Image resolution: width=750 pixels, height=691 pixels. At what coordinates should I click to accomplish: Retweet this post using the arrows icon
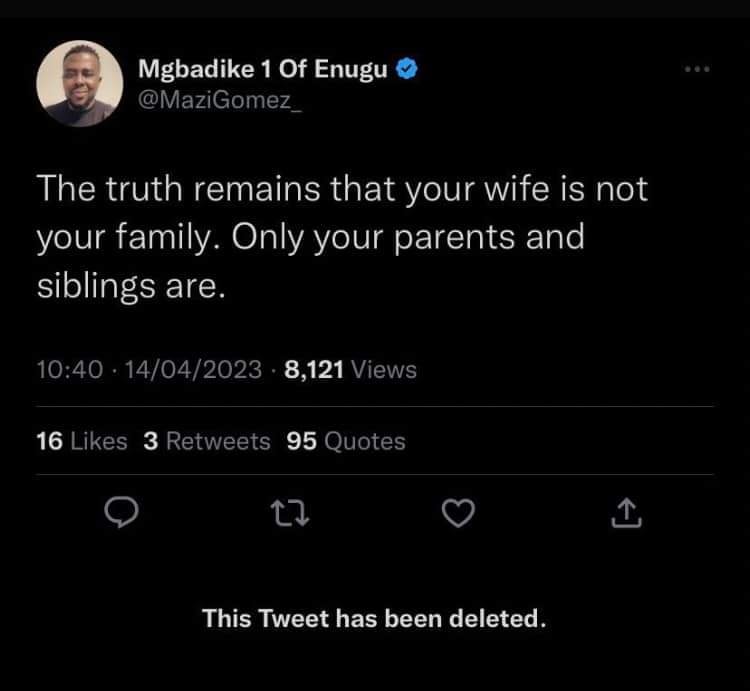coord(288,513)
